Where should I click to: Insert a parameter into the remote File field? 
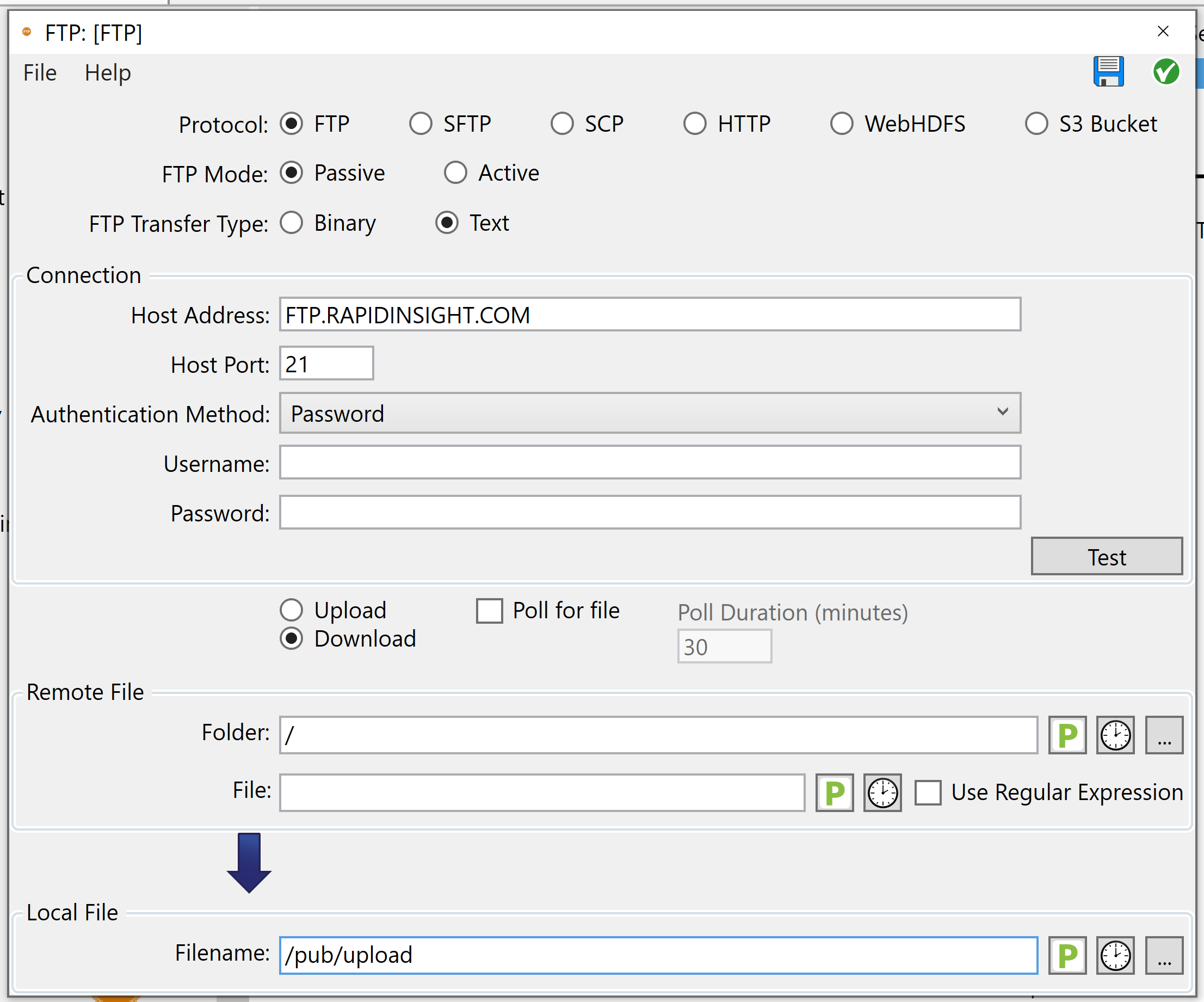click(x=834, y=792)
